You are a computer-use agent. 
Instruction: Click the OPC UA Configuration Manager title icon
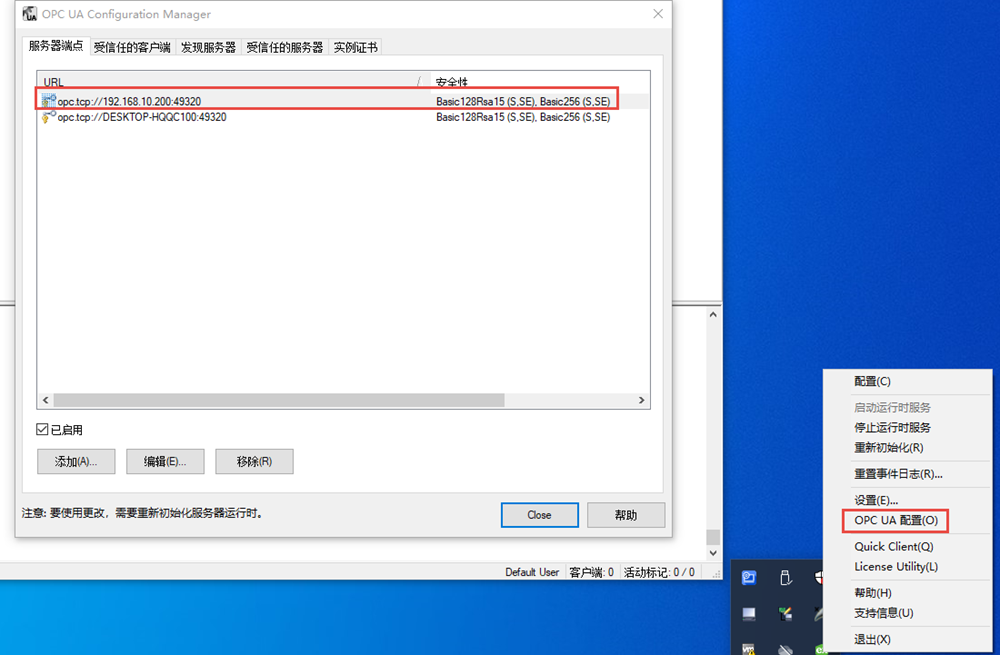(29, 13)
